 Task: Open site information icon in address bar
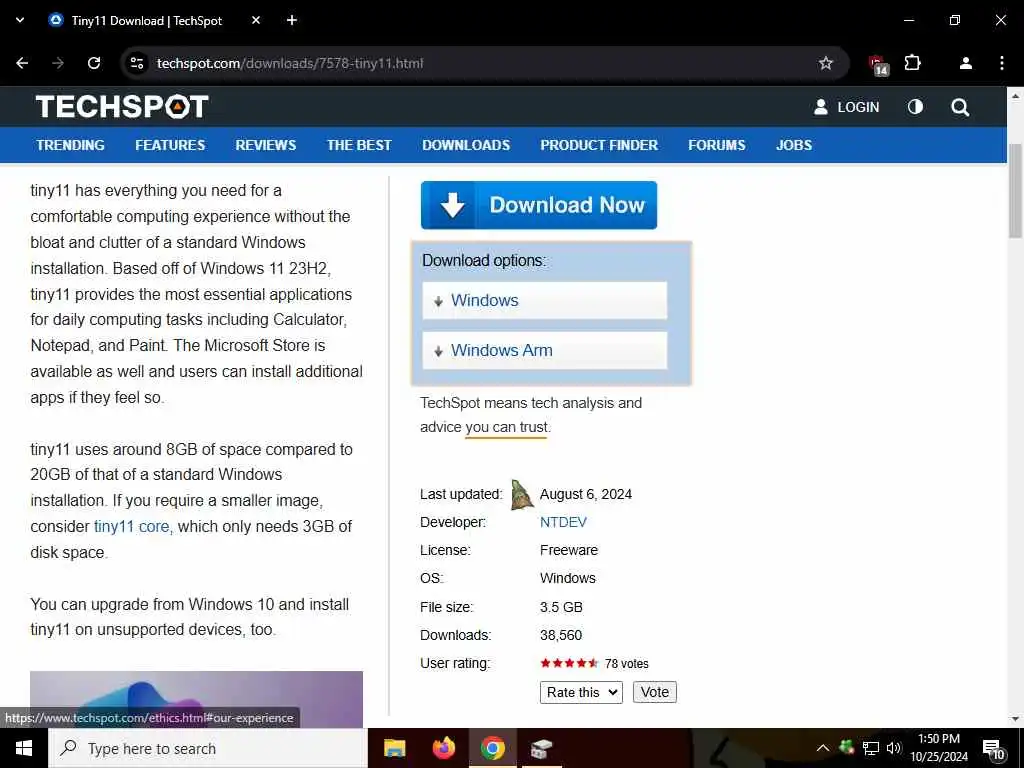[x=137, y=63]
